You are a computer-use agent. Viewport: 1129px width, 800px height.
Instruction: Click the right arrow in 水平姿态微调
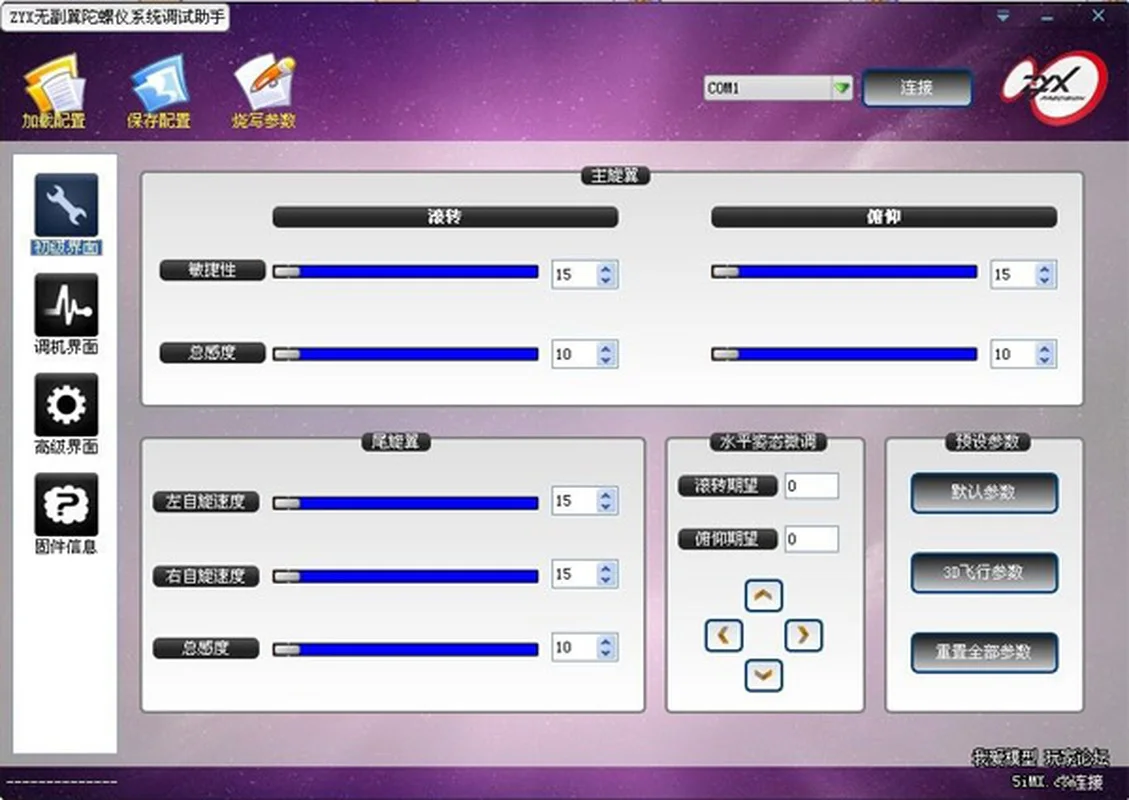pos(803,635)
